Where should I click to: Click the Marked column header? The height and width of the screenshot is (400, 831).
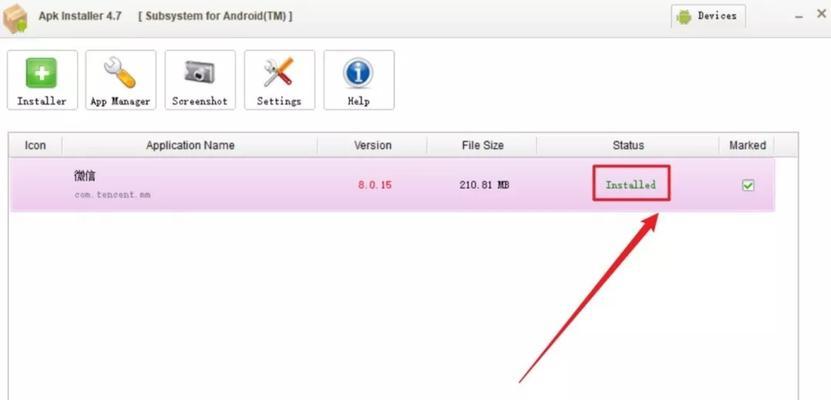tap(747, 145)
